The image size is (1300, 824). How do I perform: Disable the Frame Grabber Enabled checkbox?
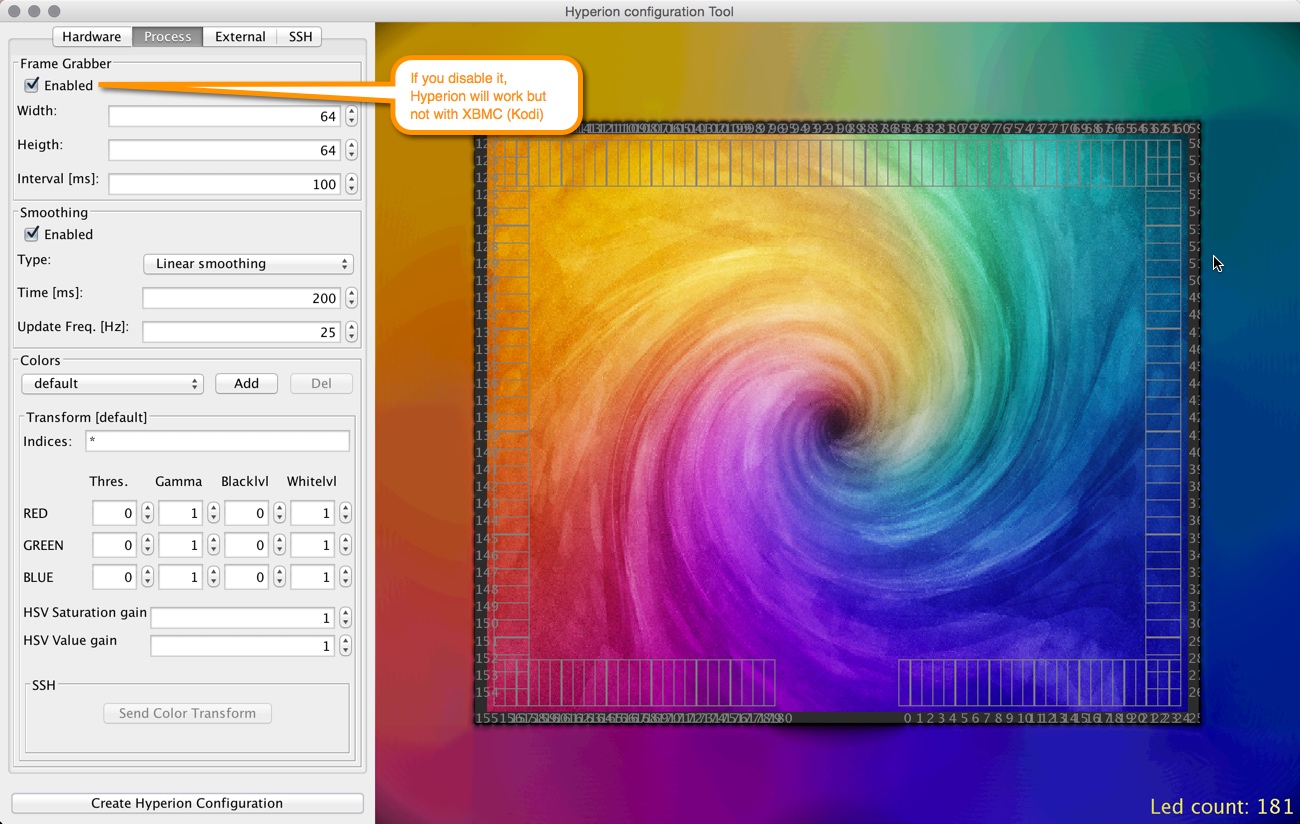click(x=32, y=86)
